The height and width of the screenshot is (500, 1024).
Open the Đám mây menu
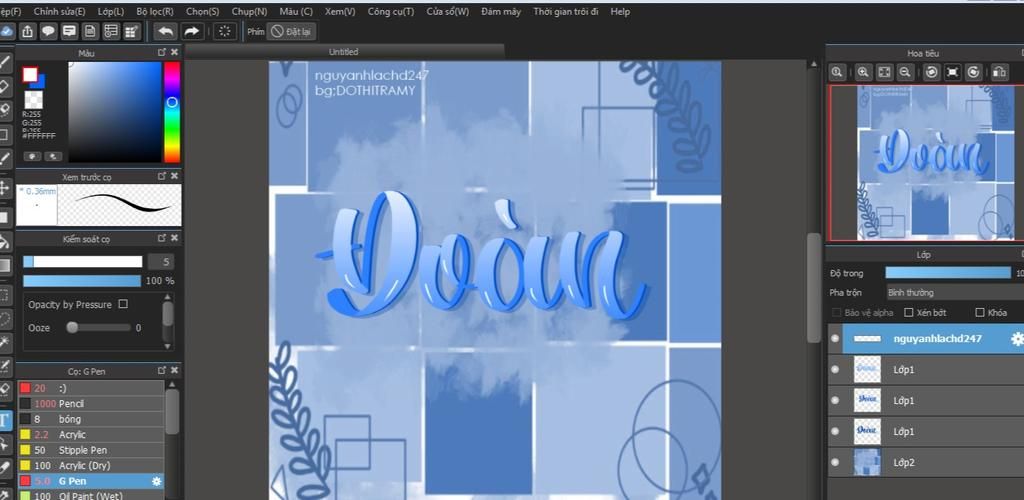point(501,12)
